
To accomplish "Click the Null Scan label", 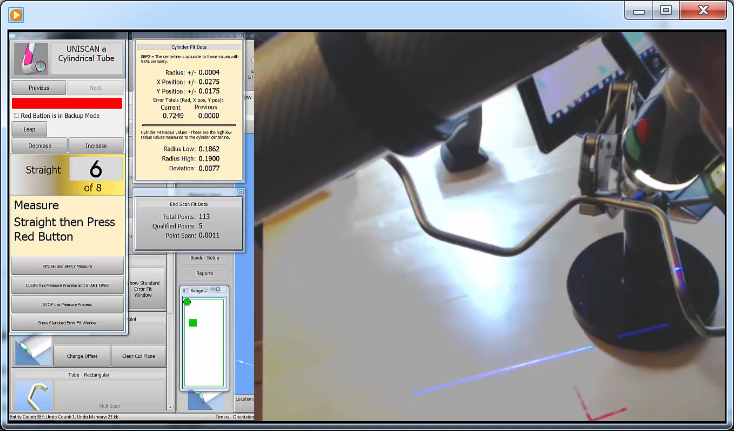I will point(110,406).
